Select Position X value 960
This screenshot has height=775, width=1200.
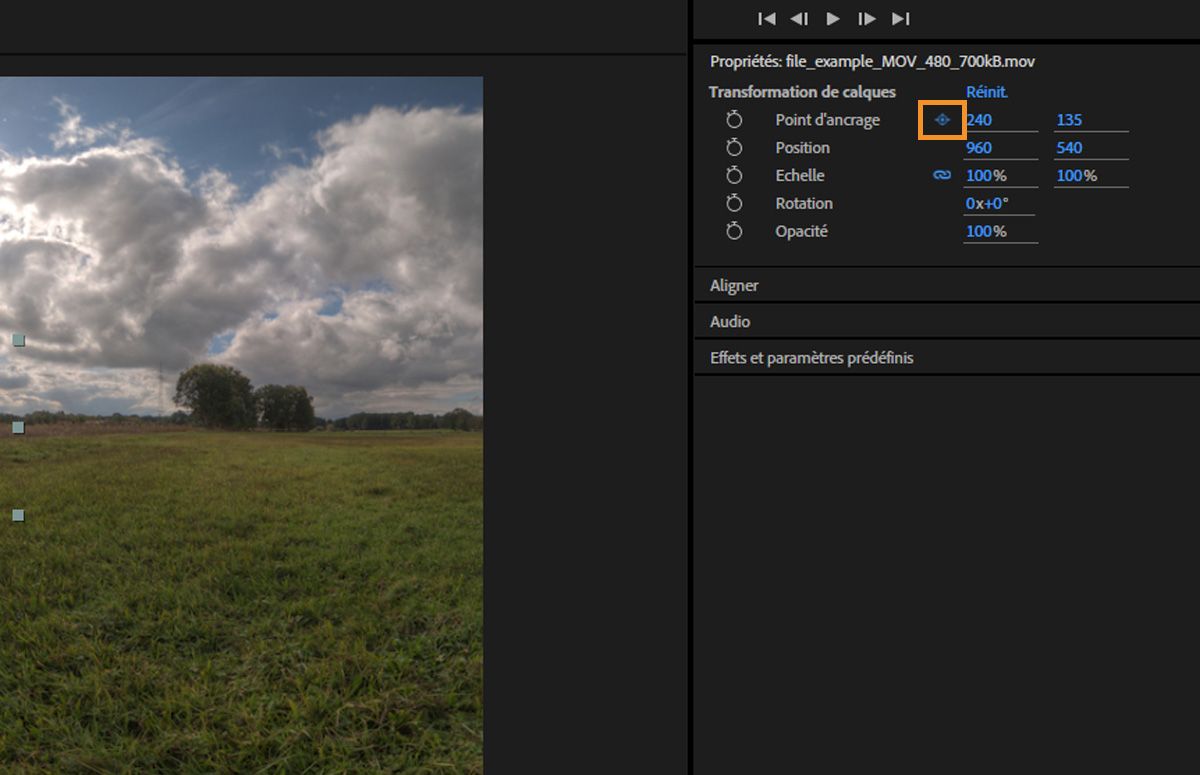coord(979,148)
